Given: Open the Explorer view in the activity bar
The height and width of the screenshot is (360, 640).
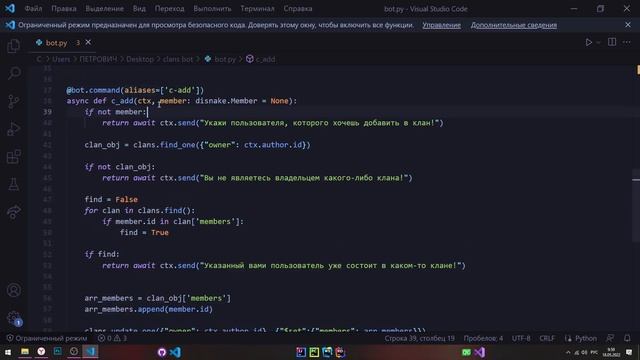Looking at the screenshot, I should pyautogui.click(x=13, y=46).
